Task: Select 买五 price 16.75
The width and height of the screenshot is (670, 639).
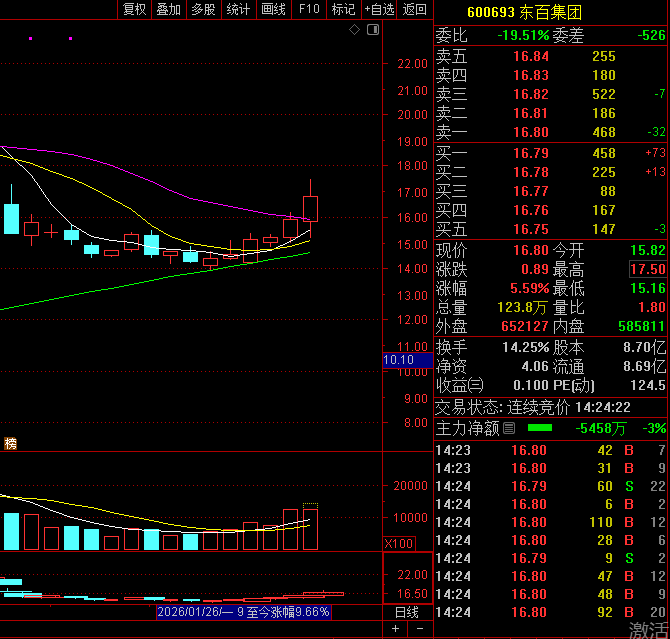Action: click(x=531, y=229)
